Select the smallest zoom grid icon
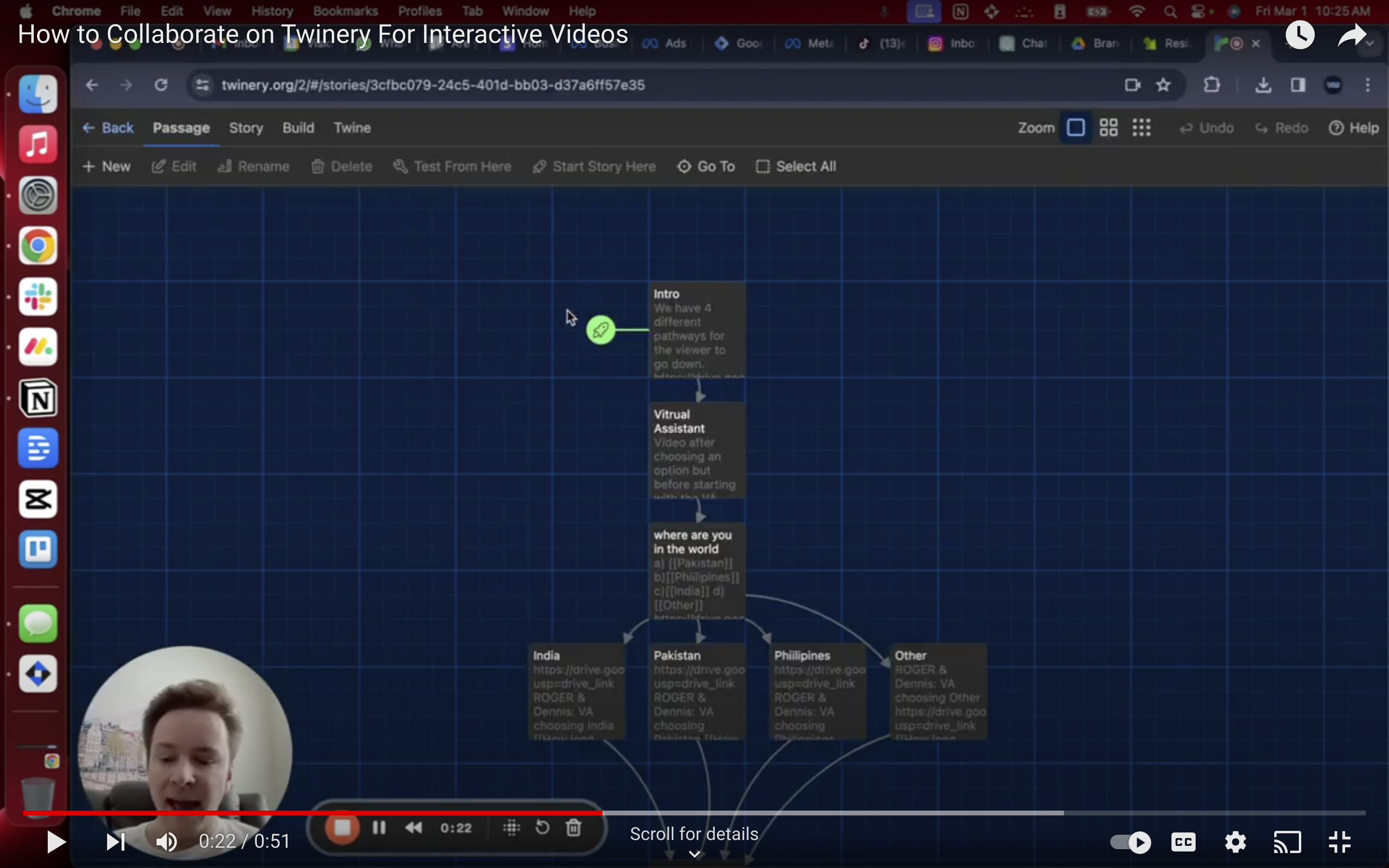The height and width of the screenshot is (868, 1389). click(1141, 127)
